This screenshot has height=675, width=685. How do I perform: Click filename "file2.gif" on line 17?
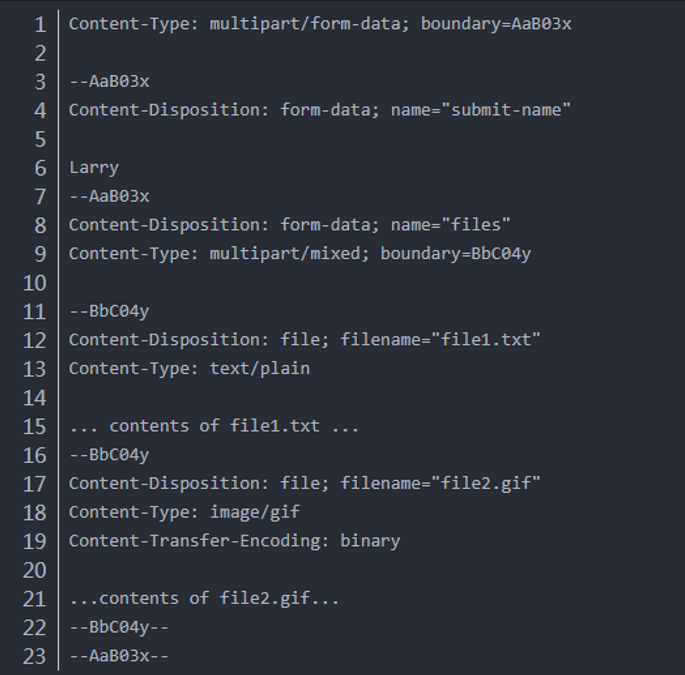(440, 483)
